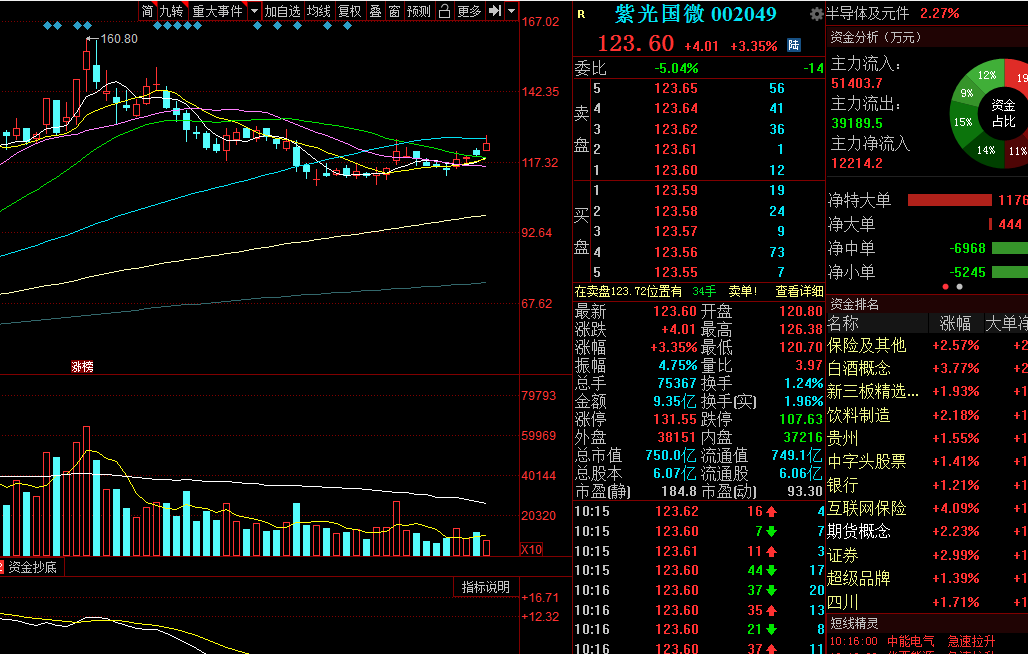Toggle the 简 simple view button
This screenshot has width=1028, height=654.
pyautogui.click(x=148, y=10)
